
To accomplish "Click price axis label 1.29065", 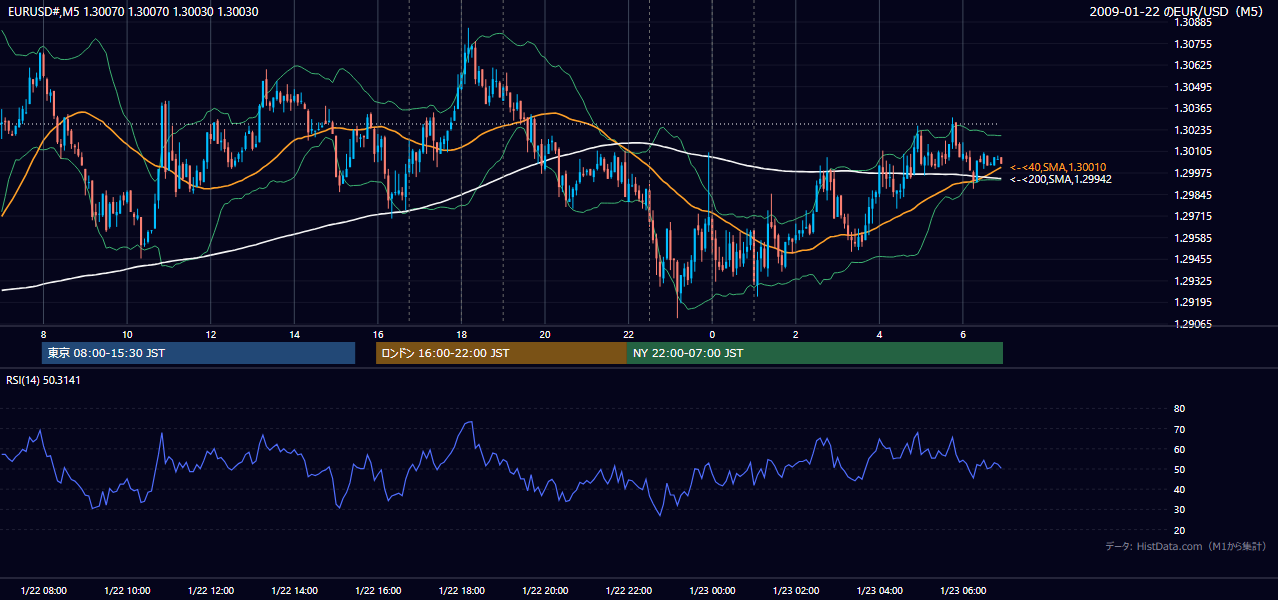I will [1194, 324].
